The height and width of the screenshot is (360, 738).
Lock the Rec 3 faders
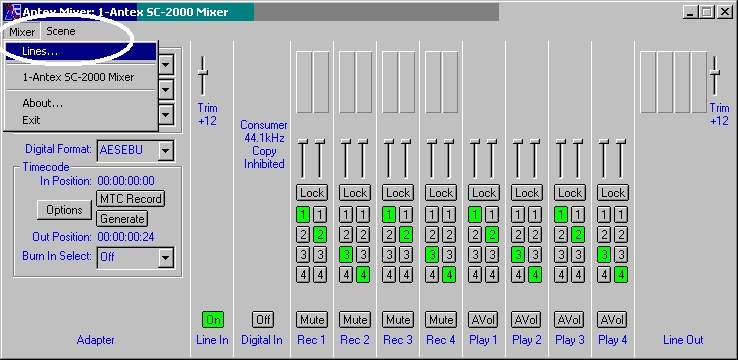(x=398, y=192)
